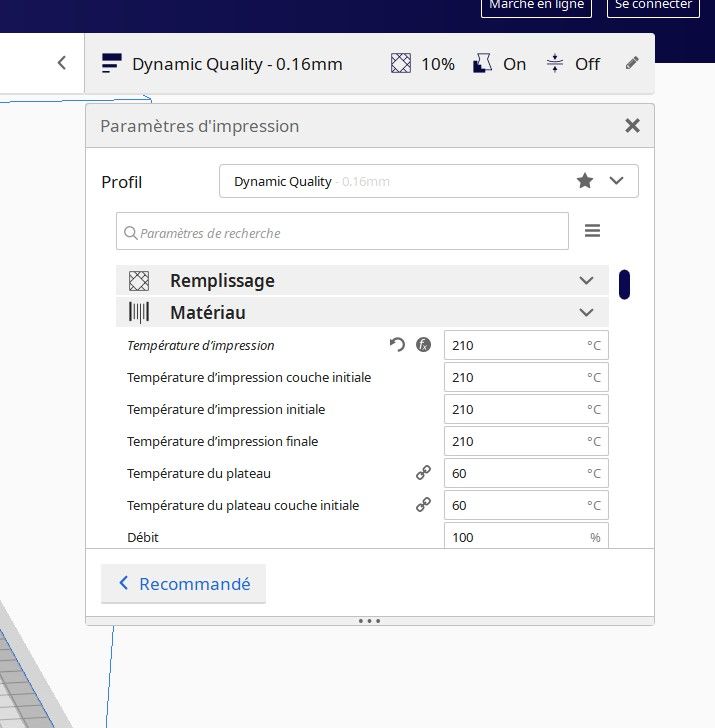Screen dimensions: 715x728
Task: Click the infill density icon beside 10%
Action: coord(401,63)
